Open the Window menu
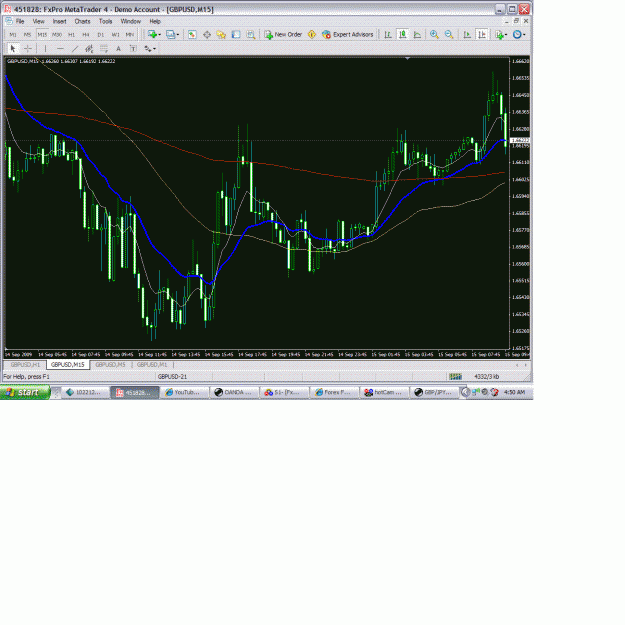 pyautogui.click(x=130, y=21)
